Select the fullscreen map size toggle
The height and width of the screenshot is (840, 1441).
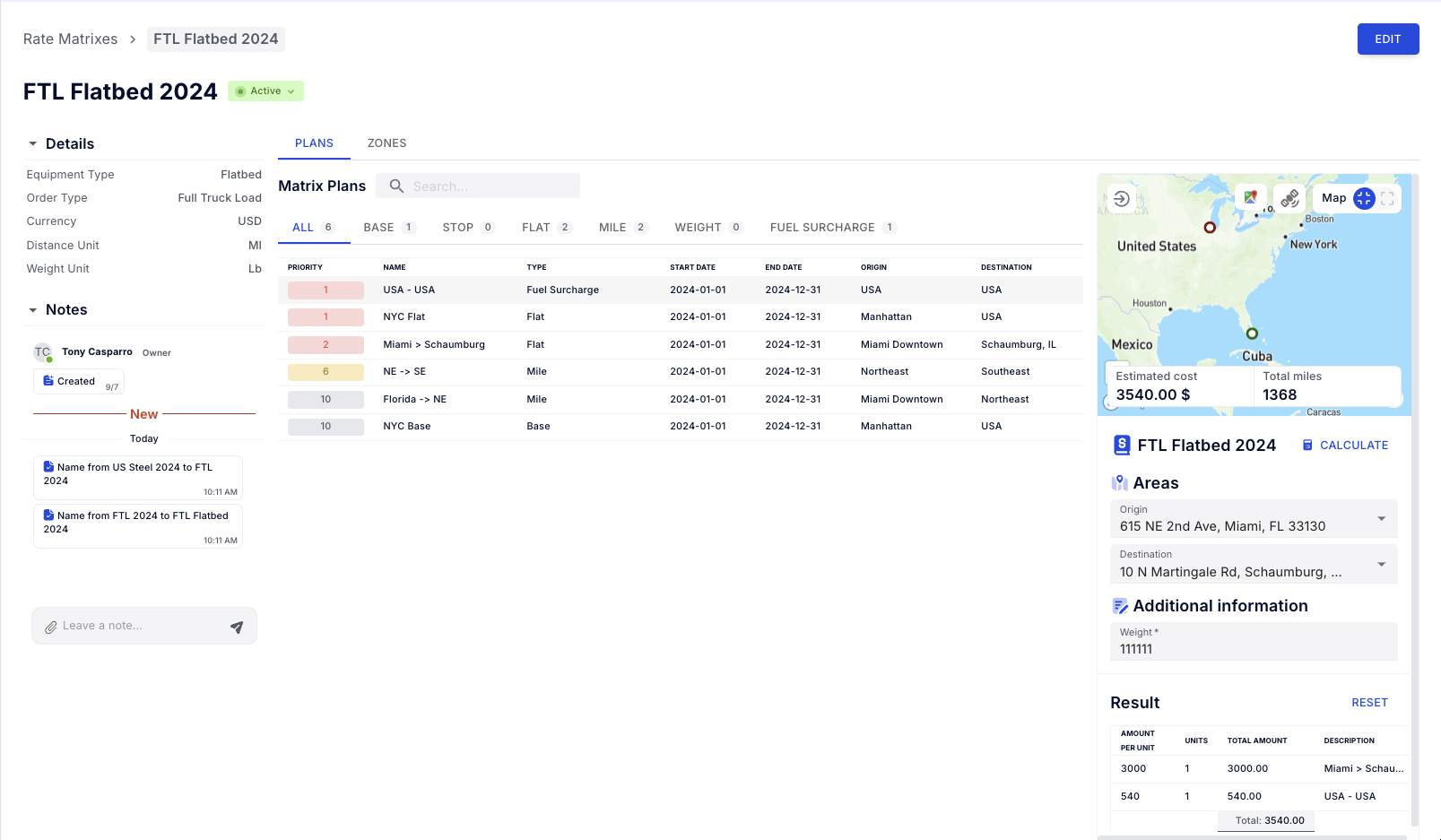tap(1387, 198)
